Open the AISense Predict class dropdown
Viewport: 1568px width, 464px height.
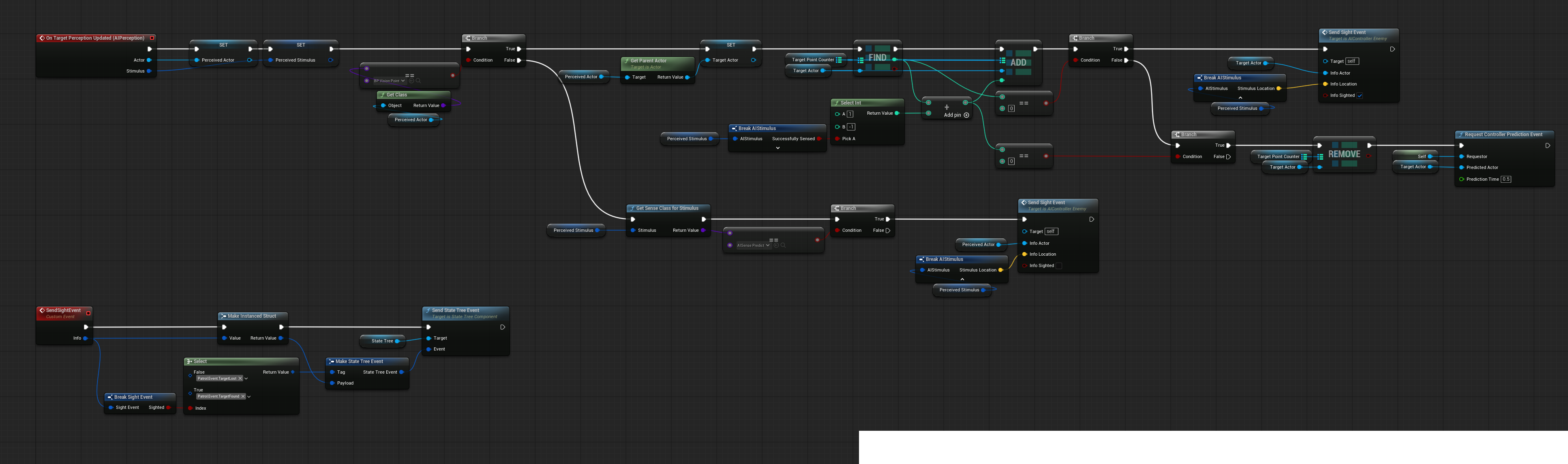pyautogui.click(x=767, y=246)
